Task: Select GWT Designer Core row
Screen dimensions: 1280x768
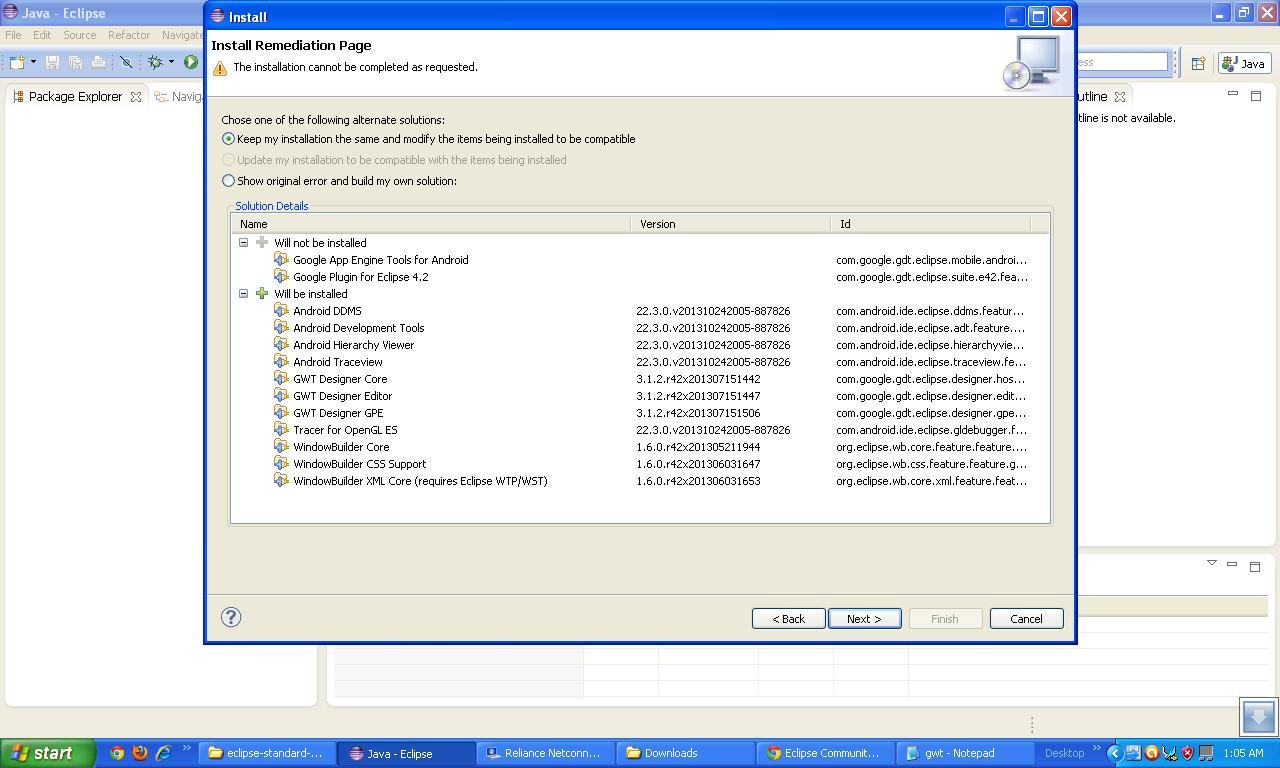Action: pyautogui.click(x=640, y=379)
